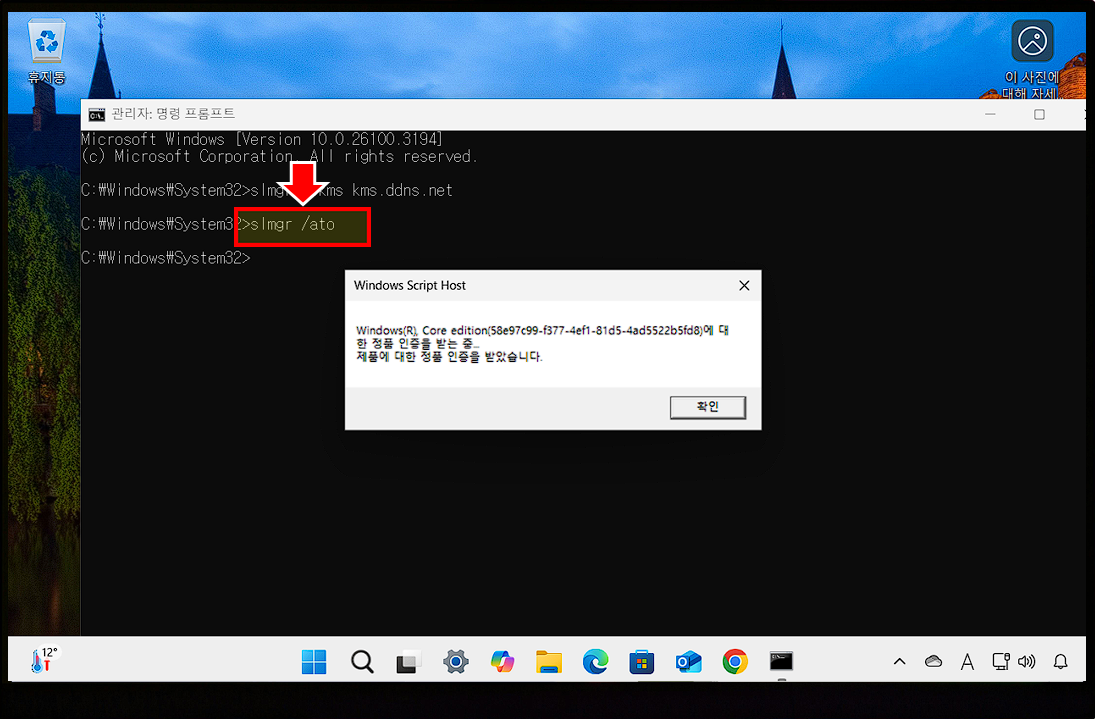This screenshot has width=1095, height=719.
Task: Open the weather widget showing 12°
Action: coord(43,659)
